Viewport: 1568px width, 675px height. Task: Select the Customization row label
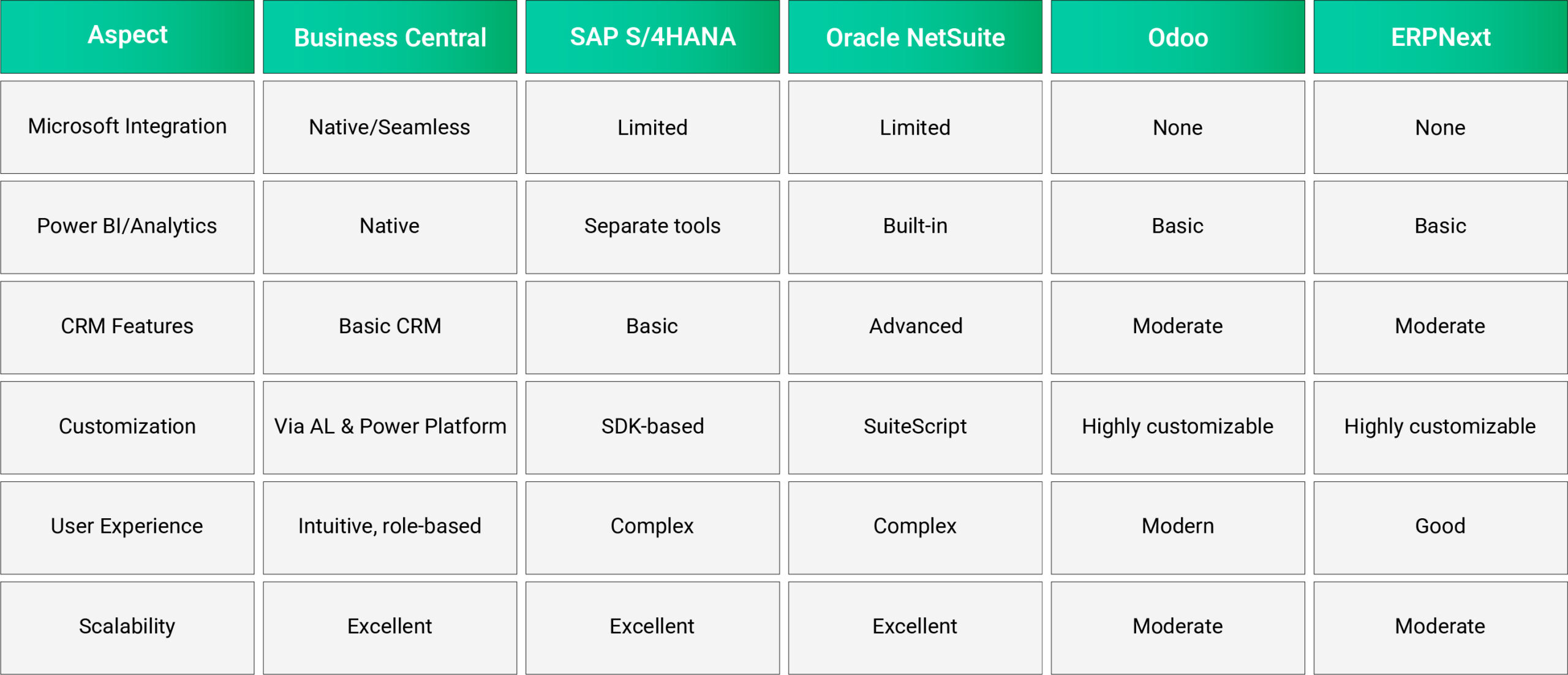tap(127, 426)
